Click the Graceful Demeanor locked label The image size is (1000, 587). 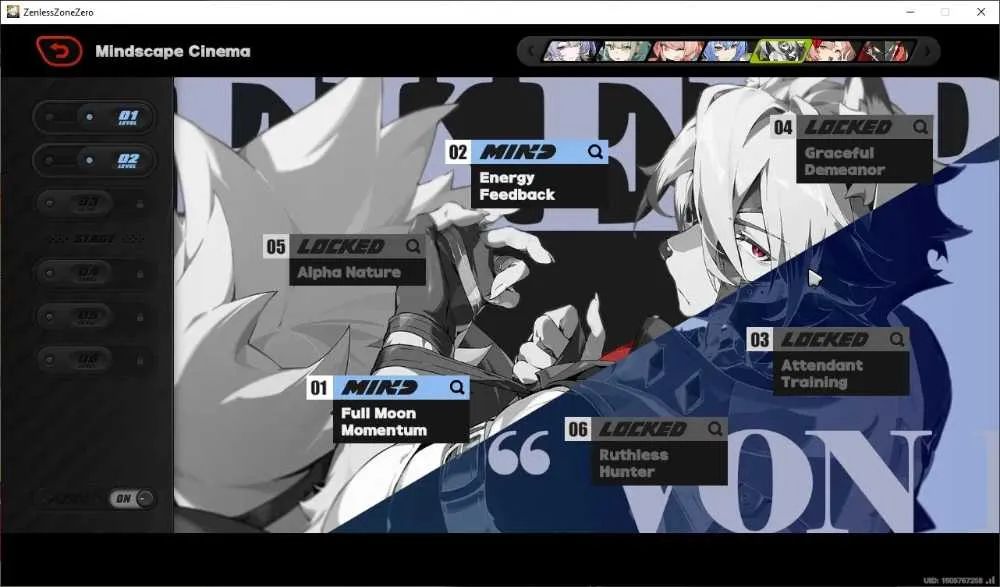click(844, 161)
